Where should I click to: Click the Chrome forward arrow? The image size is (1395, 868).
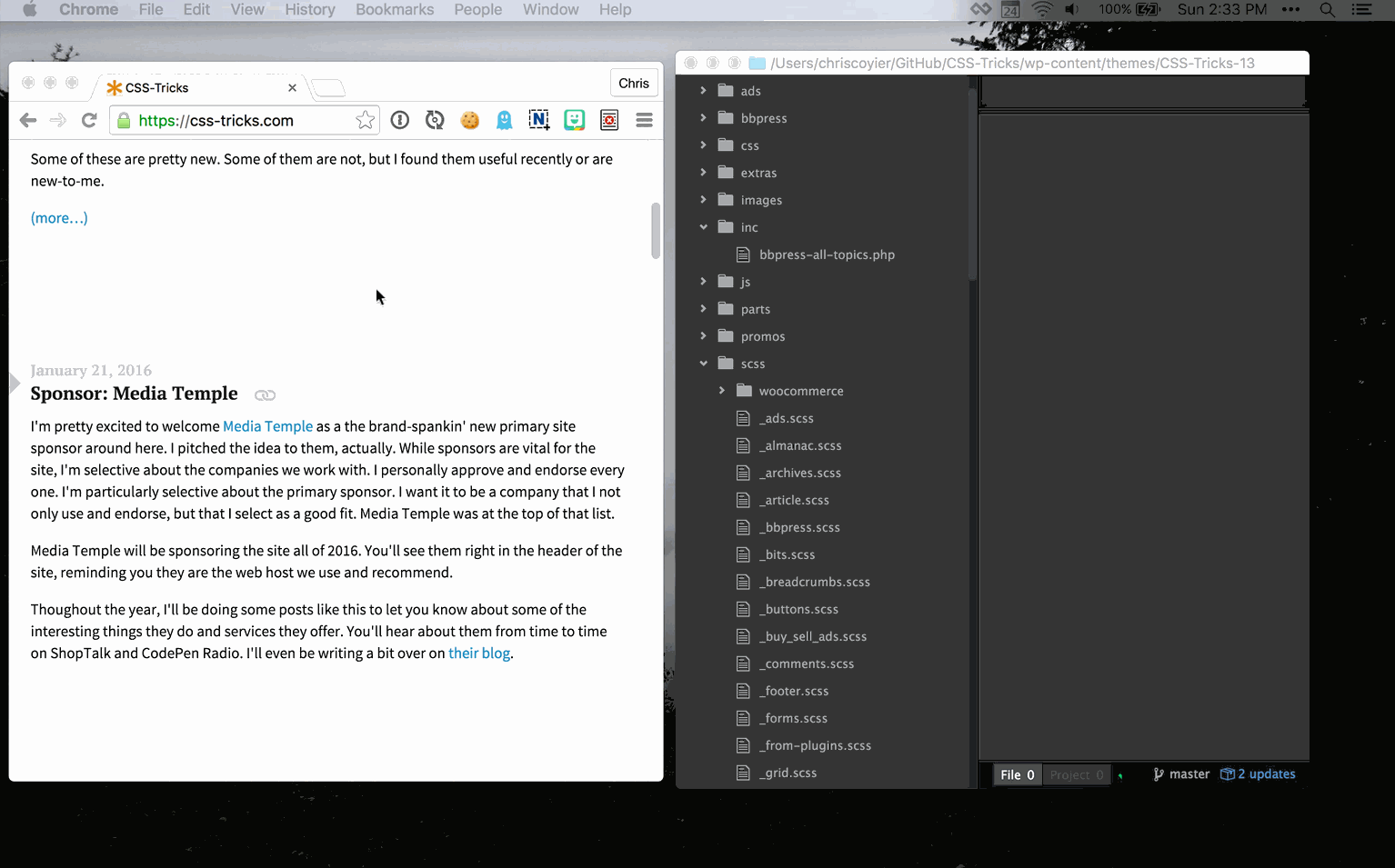[x=58, y=120]
